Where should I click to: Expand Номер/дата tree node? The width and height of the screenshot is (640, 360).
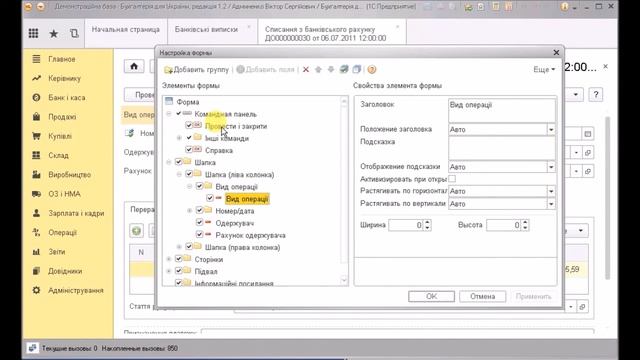[189, 211]
